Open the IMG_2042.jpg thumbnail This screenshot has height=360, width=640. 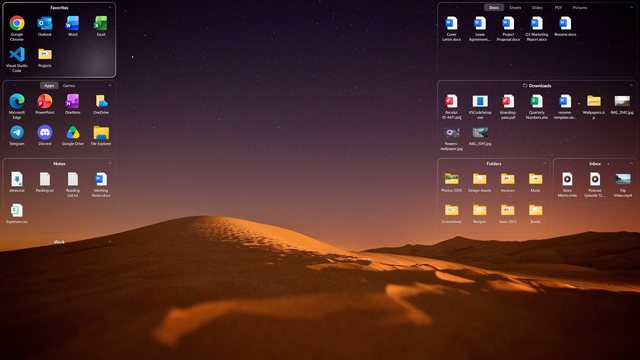click(x=622, y=101)
